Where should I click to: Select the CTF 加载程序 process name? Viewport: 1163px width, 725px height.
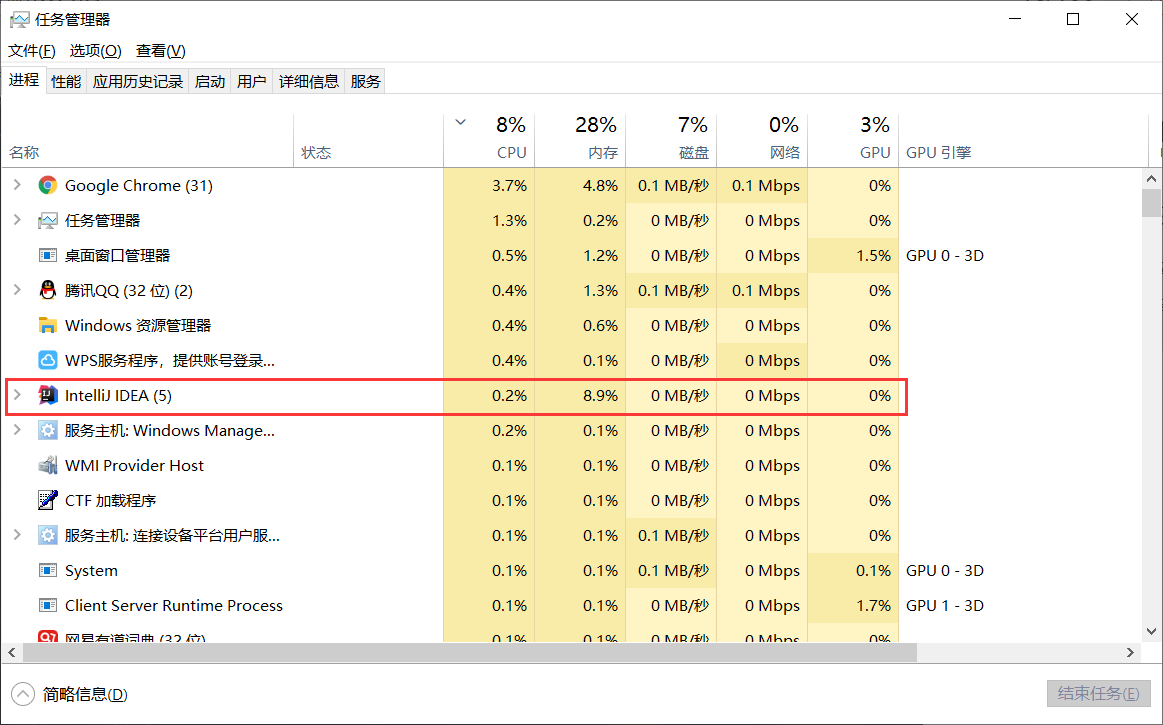[111, 500]
